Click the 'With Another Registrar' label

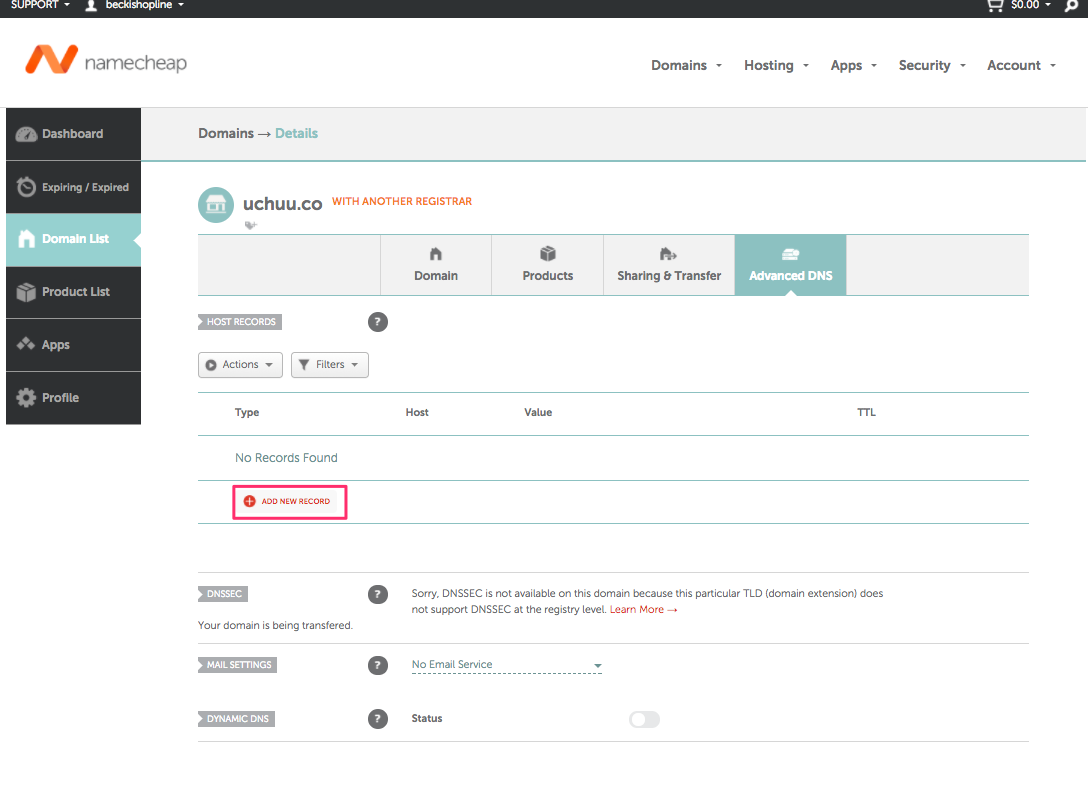coord(402,201)
